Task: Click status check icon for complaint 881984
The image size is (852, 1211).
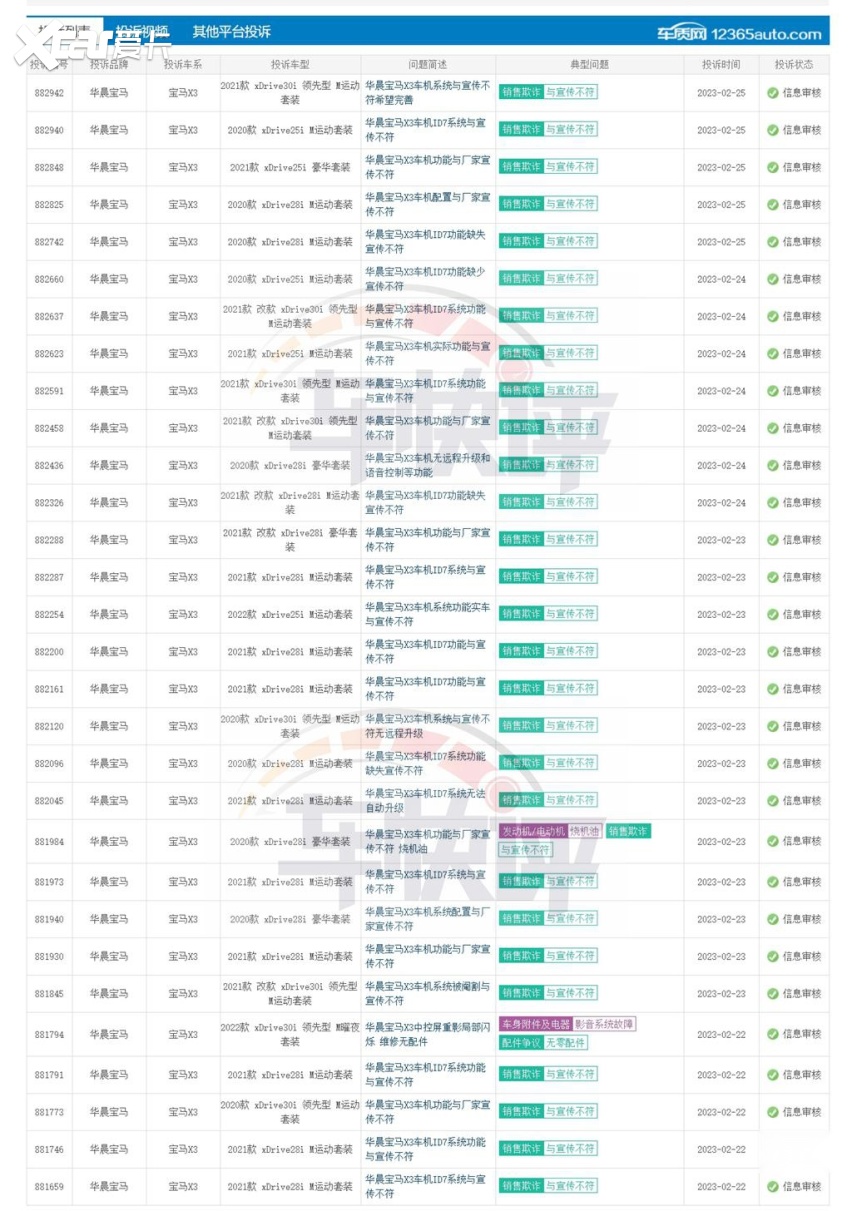Action: [x=772, y=841]
